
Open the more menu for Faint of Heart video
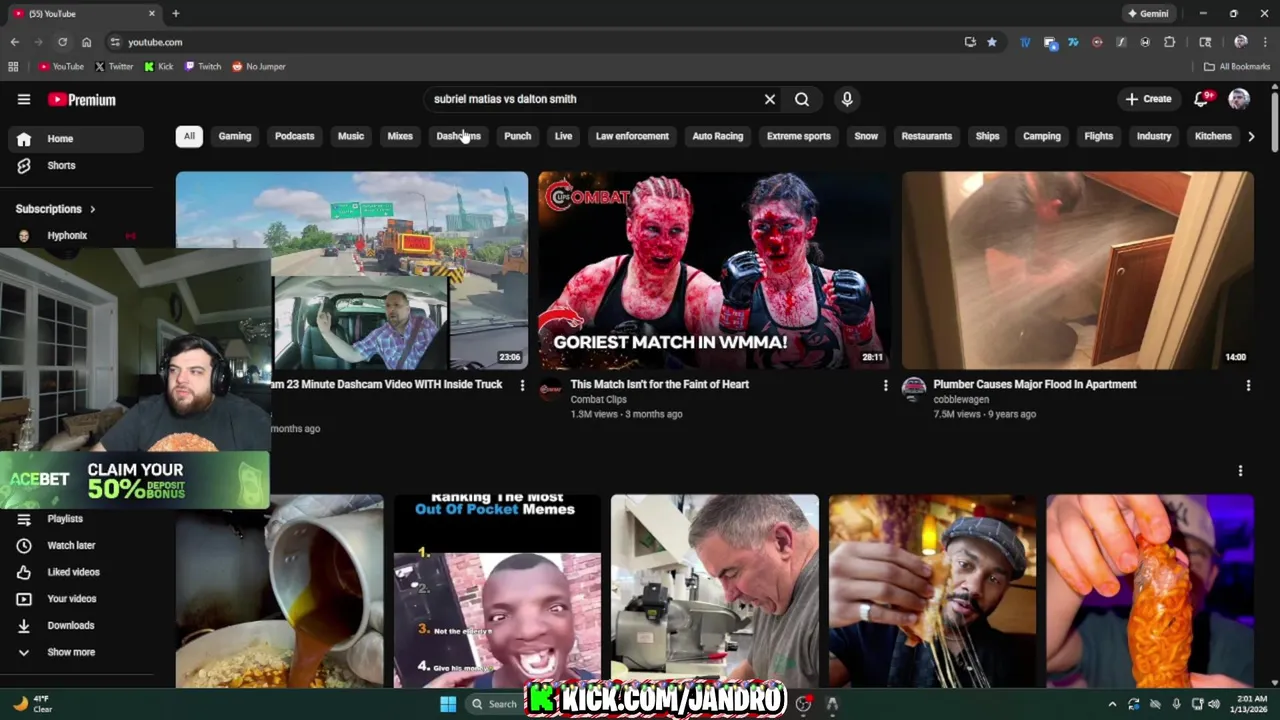(885, 385)
